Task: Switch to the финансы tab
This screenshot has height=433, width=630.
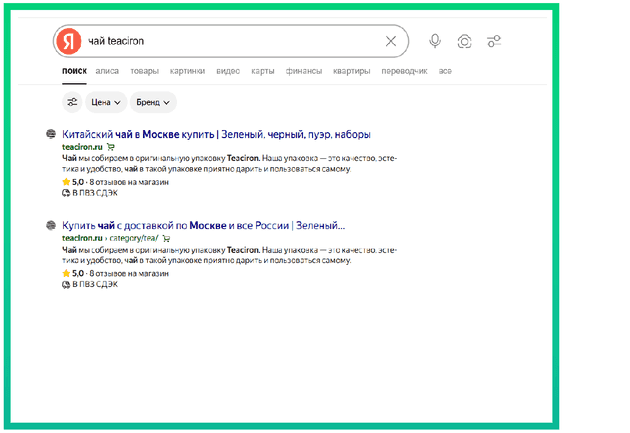Action: pos(304,71)
